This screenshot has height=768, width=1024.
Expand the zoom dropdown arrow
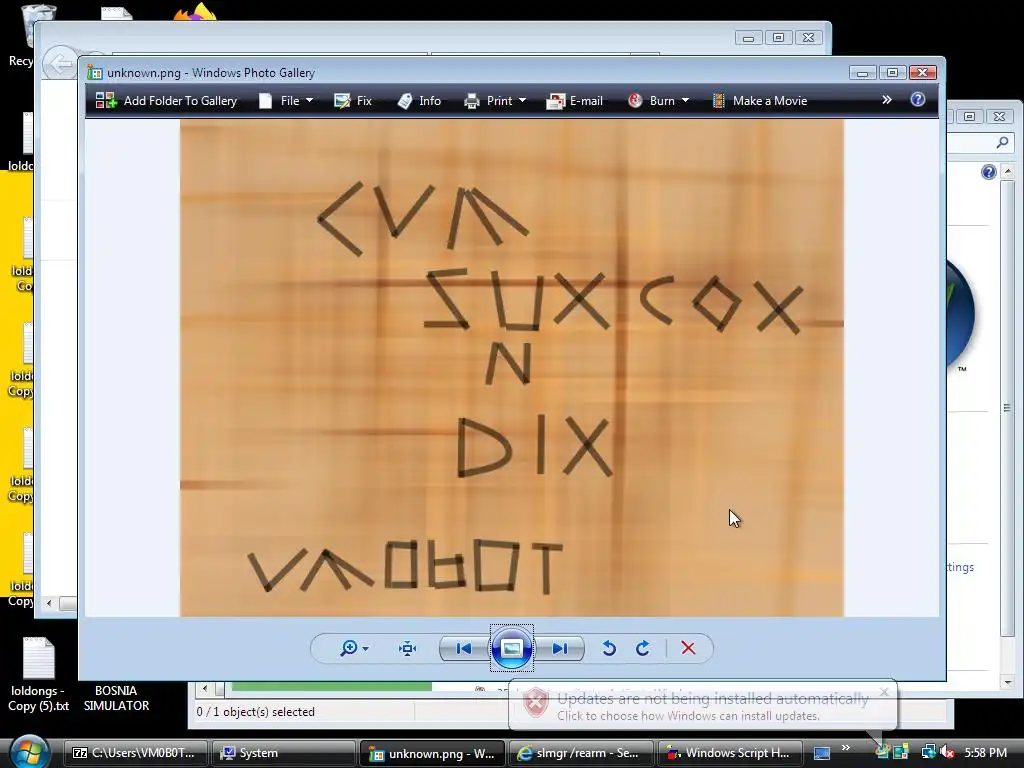click(366, 648)
